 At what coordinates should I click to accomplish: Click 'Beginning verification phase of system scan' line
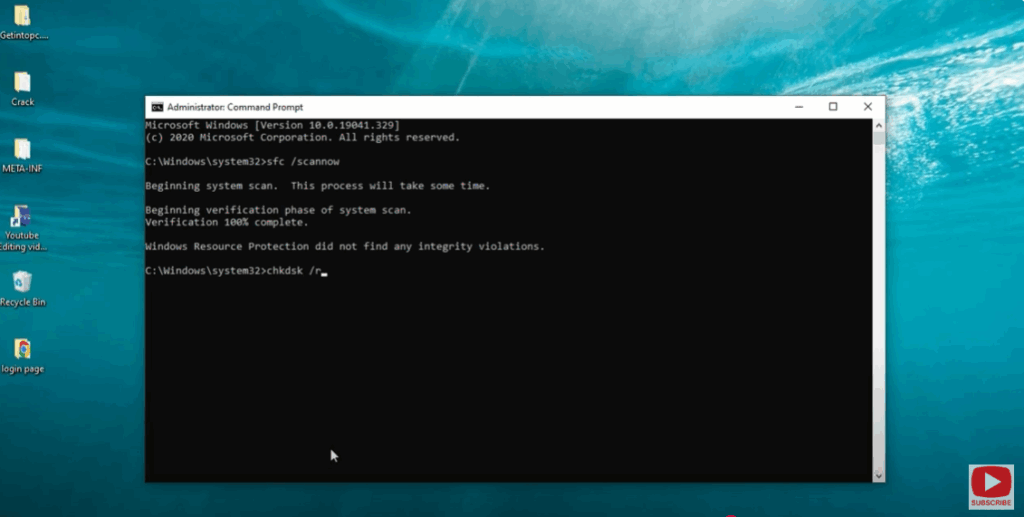click(x=278, y=210)
